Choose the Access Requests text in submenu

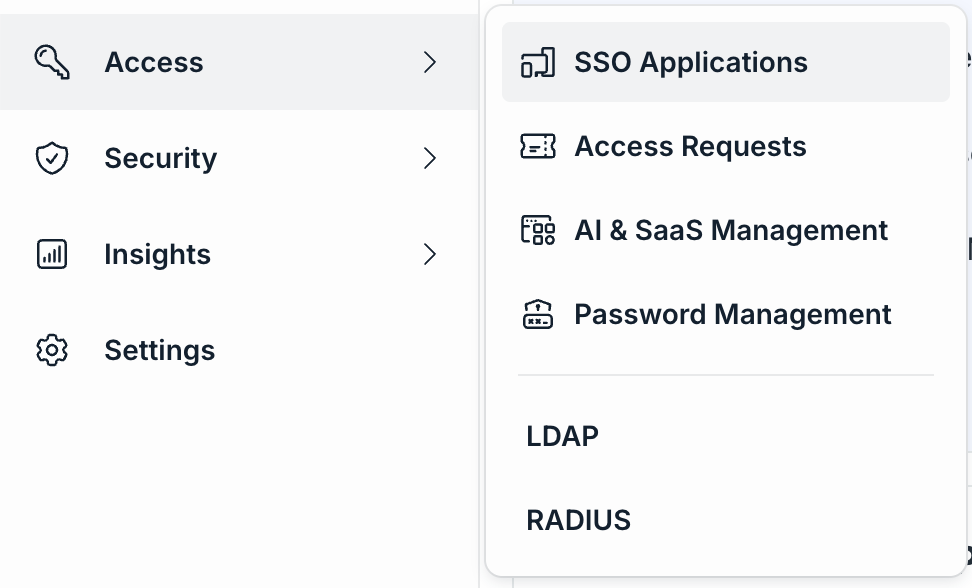coord(690,146)
